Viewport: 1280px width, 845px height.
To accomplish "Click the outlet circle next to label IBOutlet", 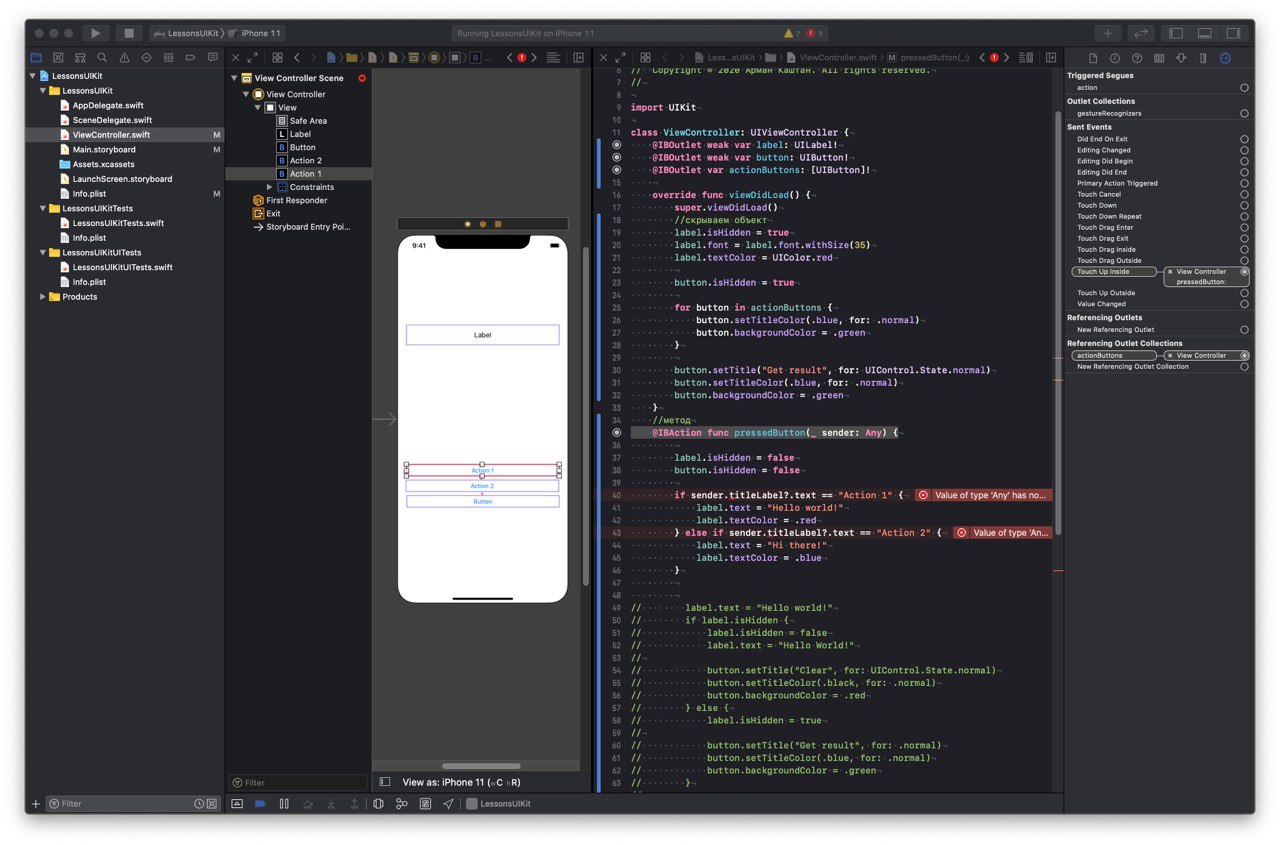I will (x=617, y=145).
